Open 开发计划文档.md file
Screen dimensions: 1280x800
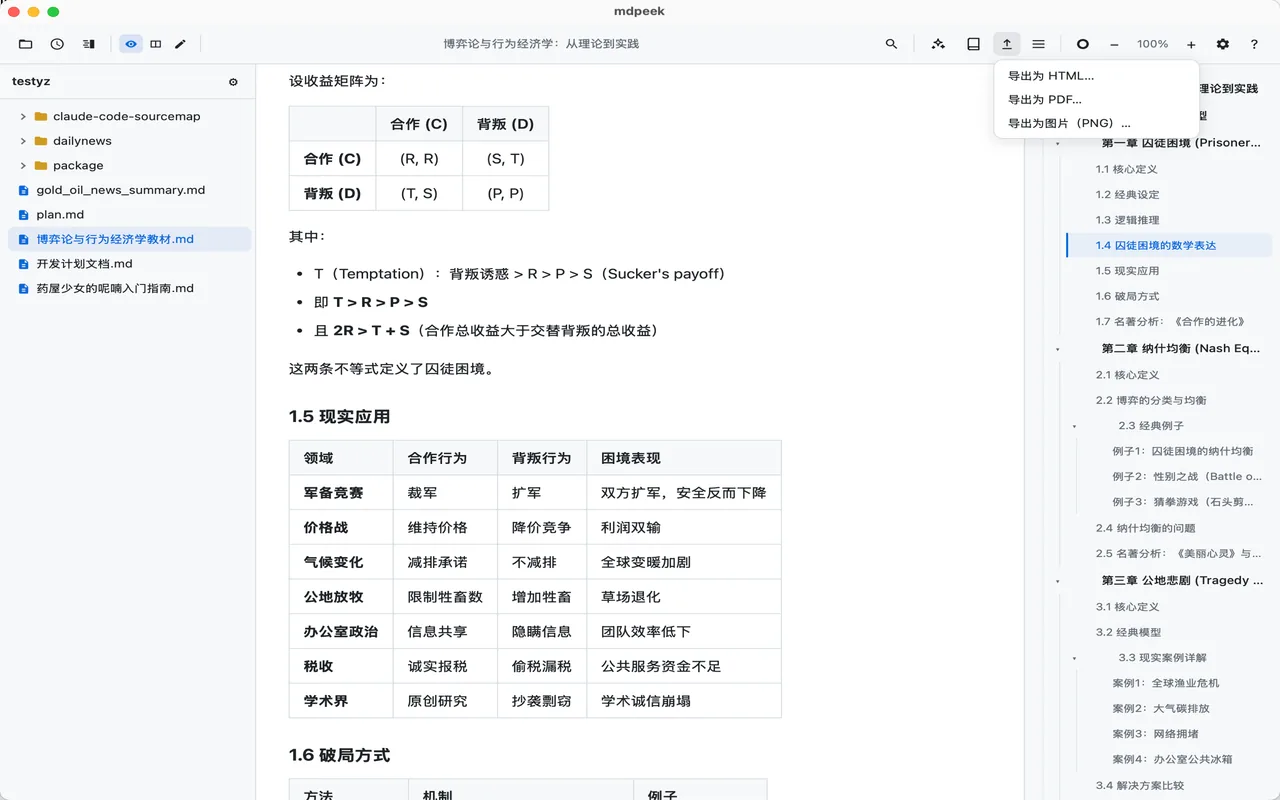tap(130, 264)
